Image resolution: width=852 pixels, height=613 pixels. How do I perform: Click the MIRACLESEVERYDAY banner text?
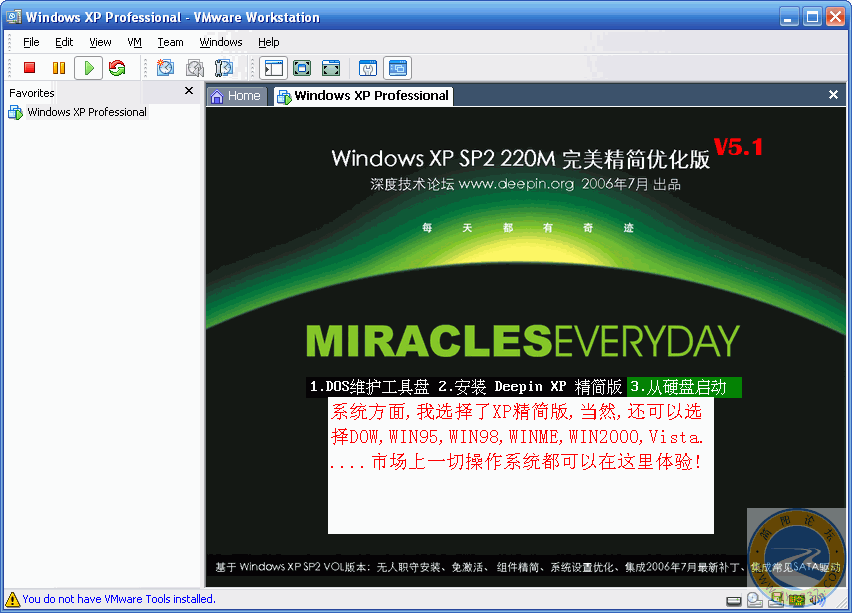(x=523, y=341)
